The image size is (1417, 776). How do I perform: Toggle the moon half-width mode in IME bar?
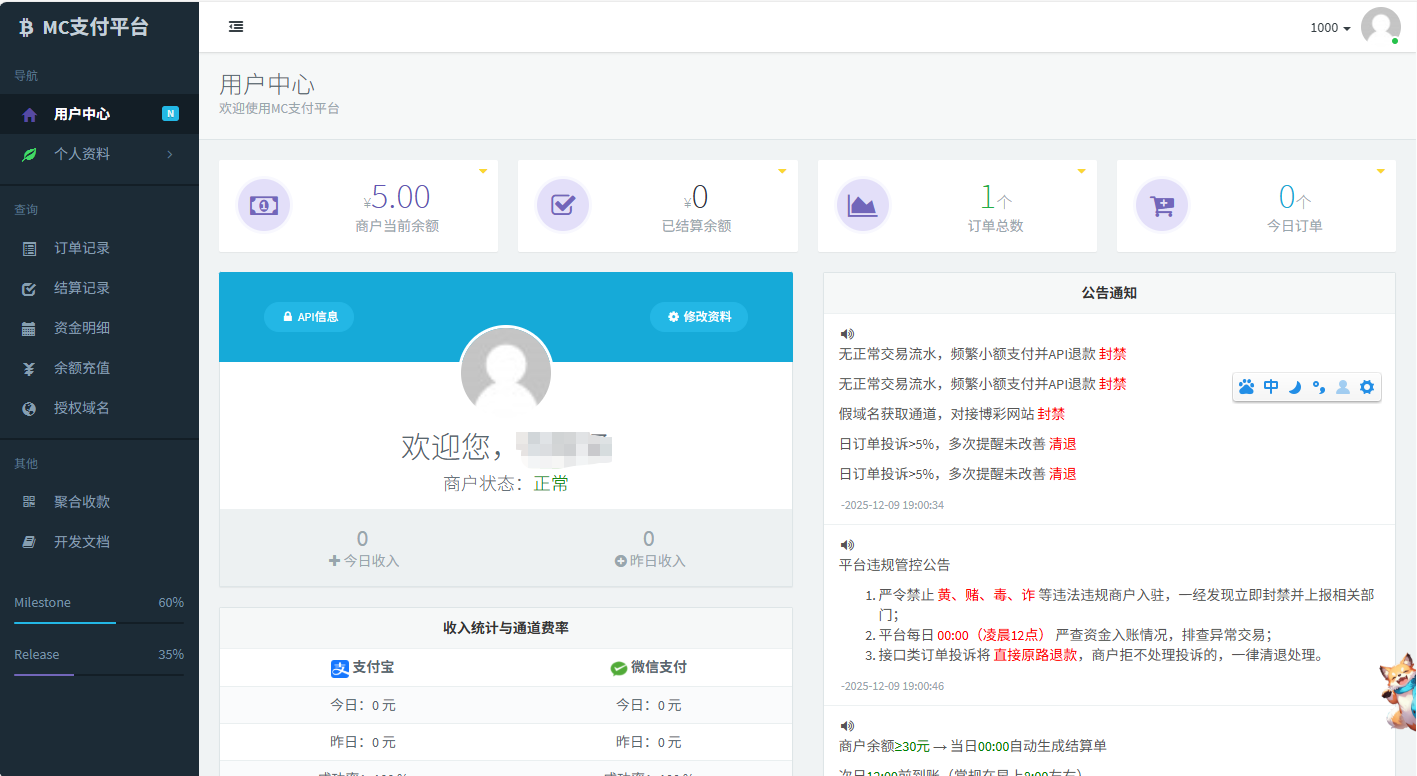point(1295,387)
